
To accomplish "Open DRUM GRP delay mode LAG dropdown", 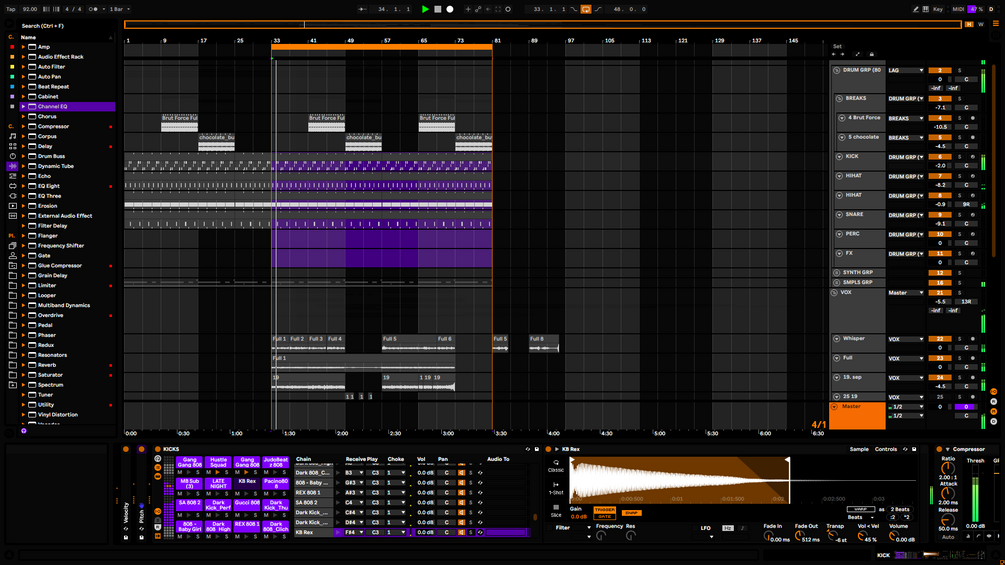I will 905,70.
